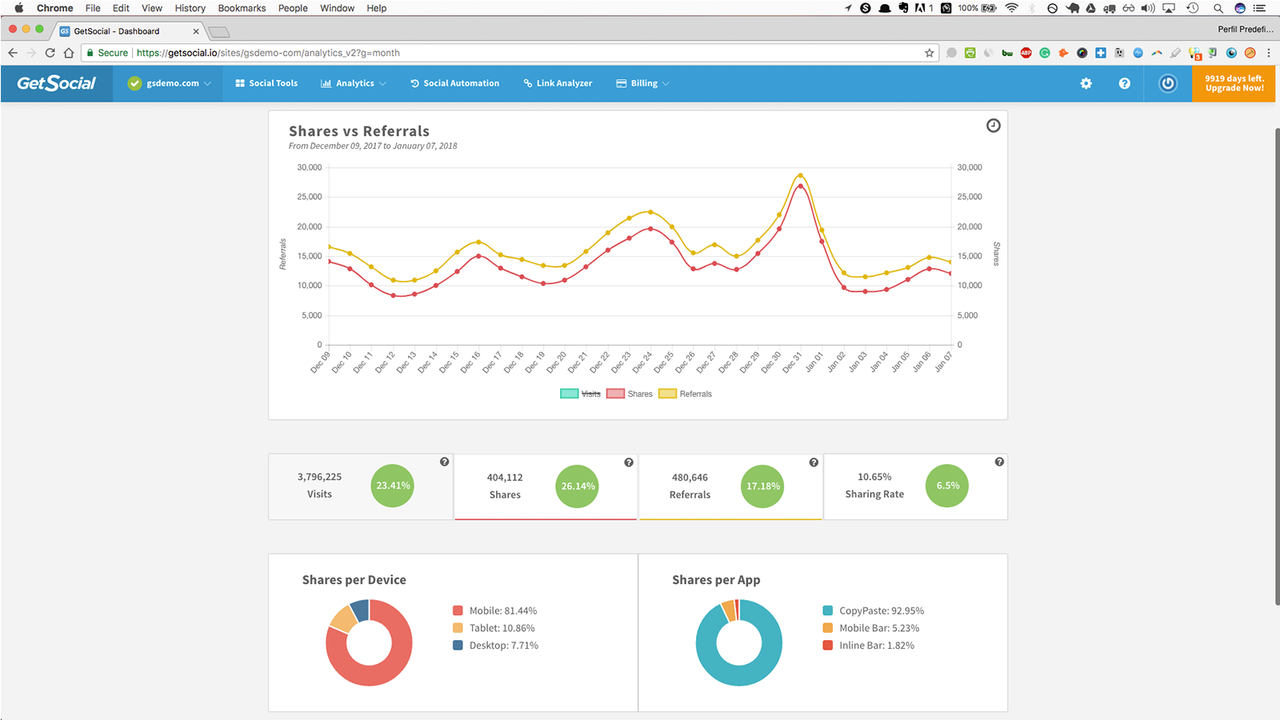Click the logout power icon
Viewport: 1280px width, 720px height.
1167,83
